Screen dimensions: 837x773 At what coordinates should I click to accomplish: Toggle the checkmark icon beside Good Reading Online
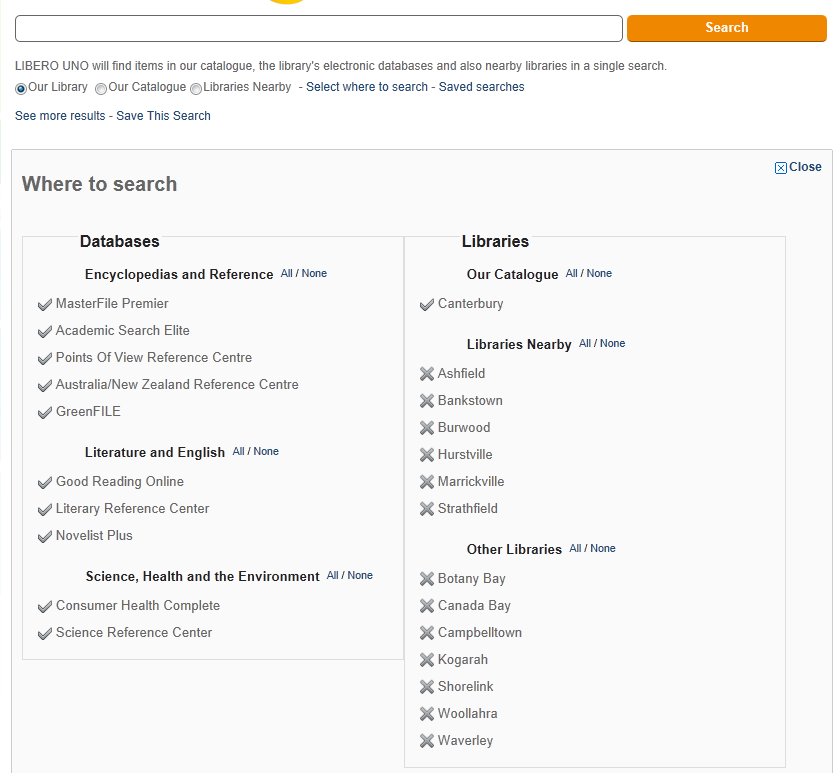click(45, 483)
